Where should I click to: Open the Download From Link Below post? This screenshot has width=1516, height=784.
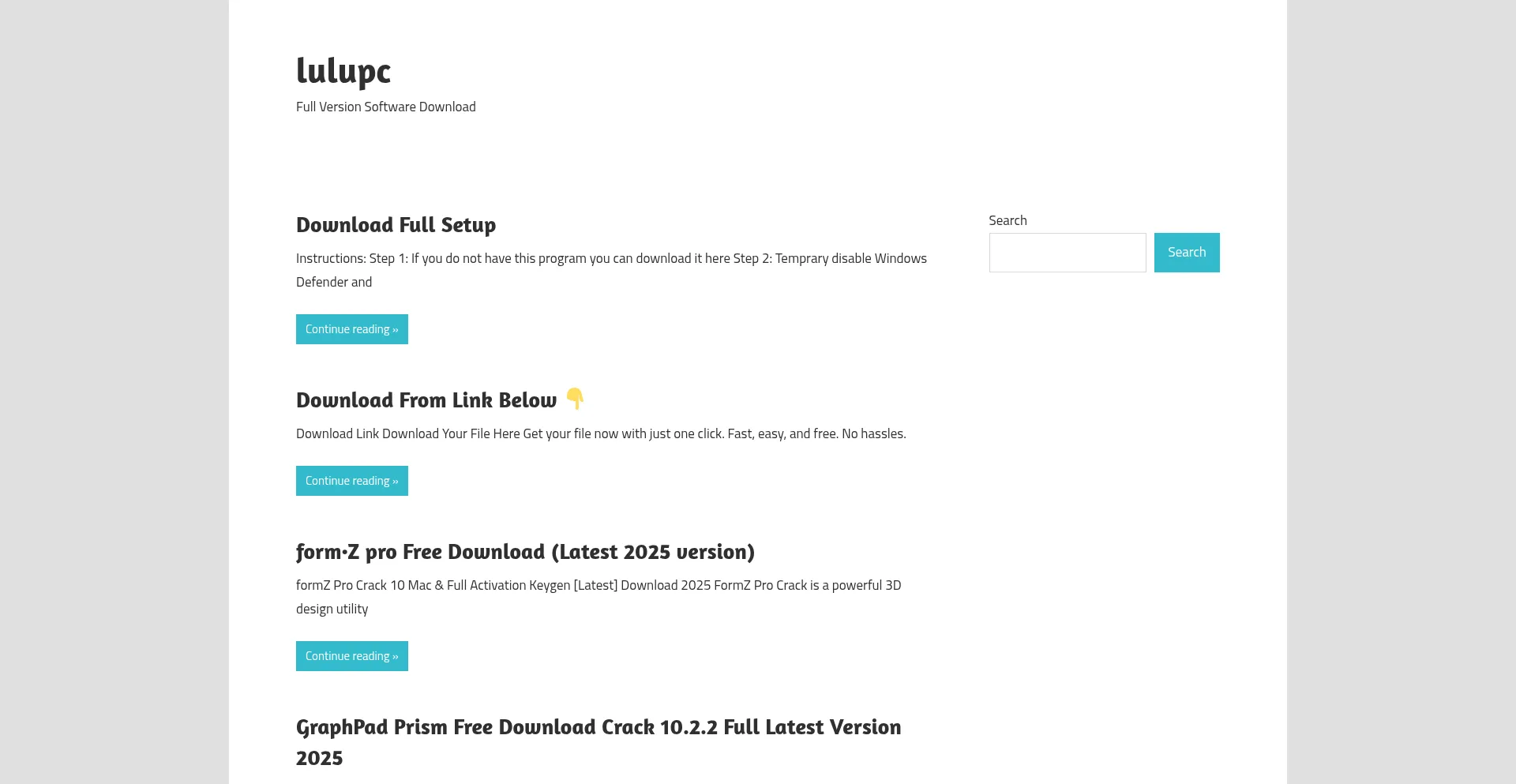tap(426, 400)
